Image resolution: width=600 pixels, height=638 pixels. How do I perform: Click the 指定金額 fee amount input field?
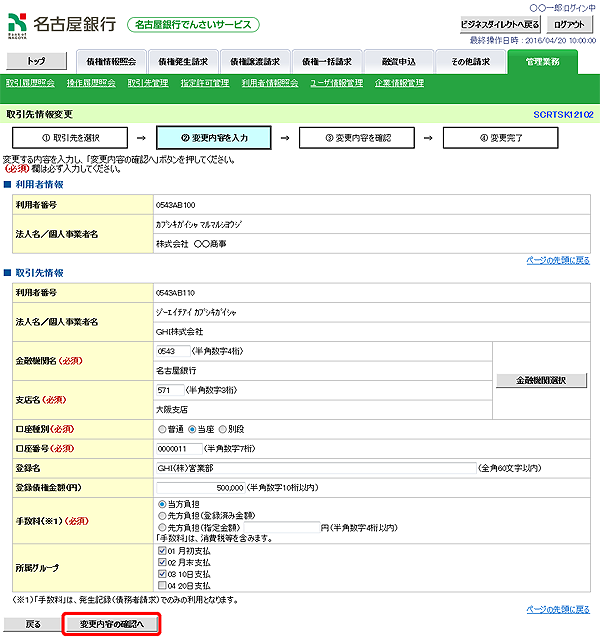click(281, 528)
